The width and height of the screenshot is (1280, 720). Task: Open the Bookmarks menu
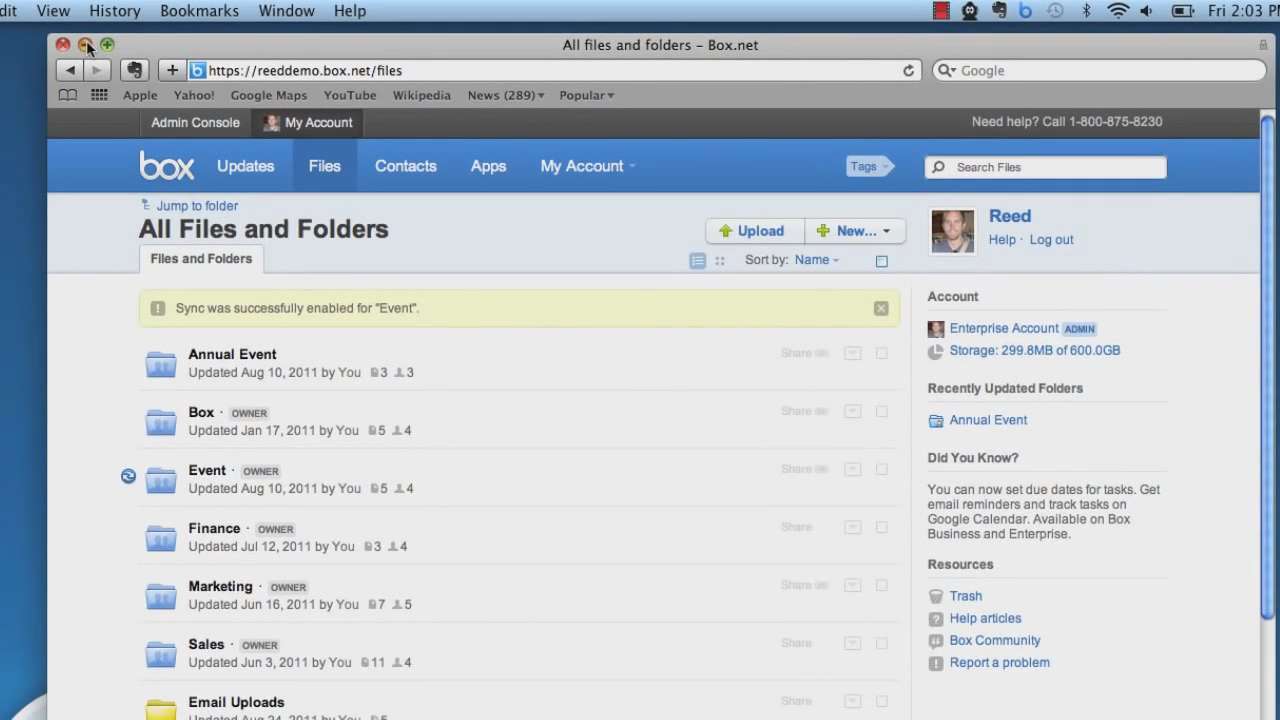click(199, 11)
